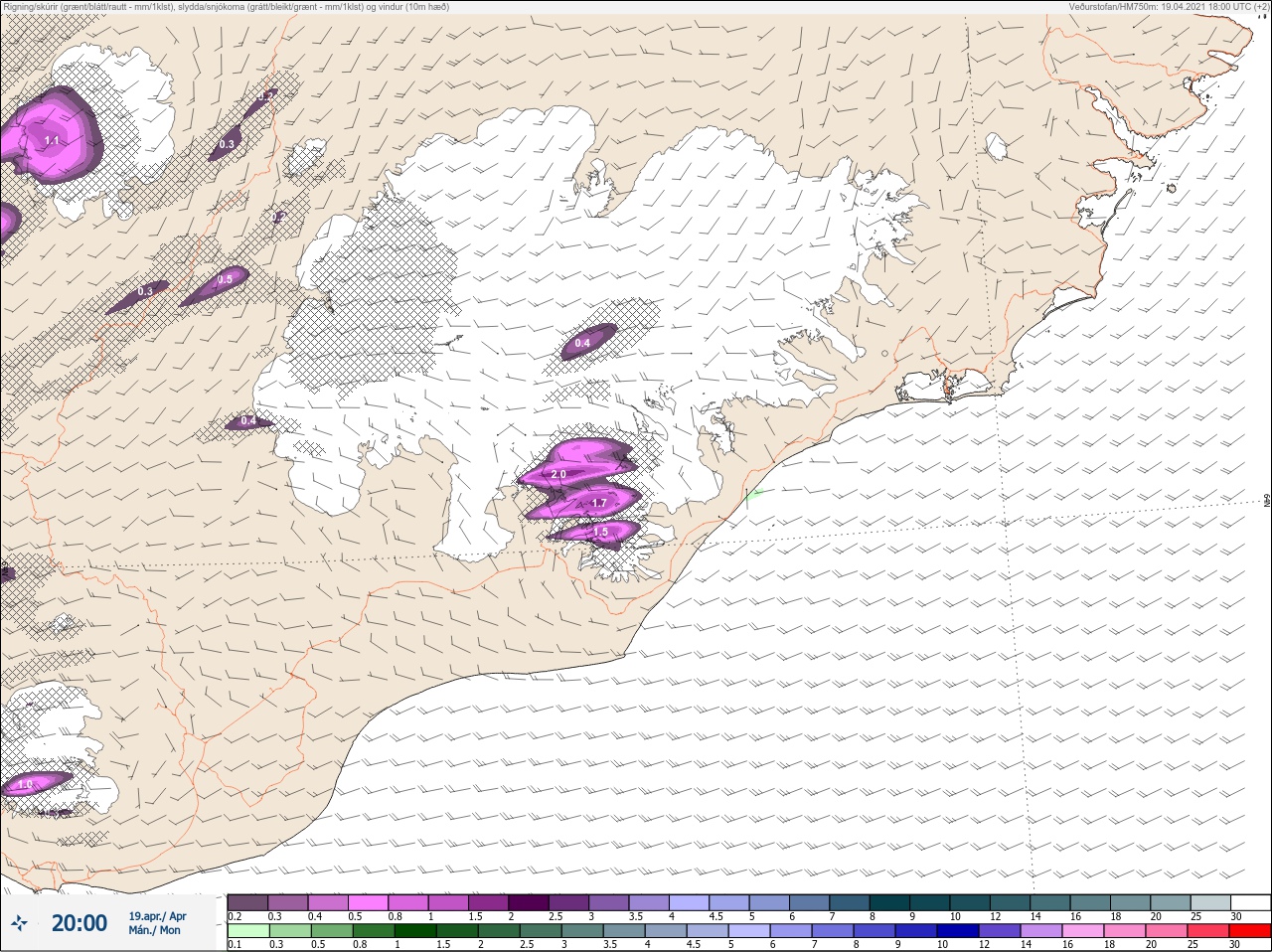The width and height of the screenshot is (1272, 952).
Task: Click the 0.4 label on the white glacier
Action: click(x=582, y=343)
